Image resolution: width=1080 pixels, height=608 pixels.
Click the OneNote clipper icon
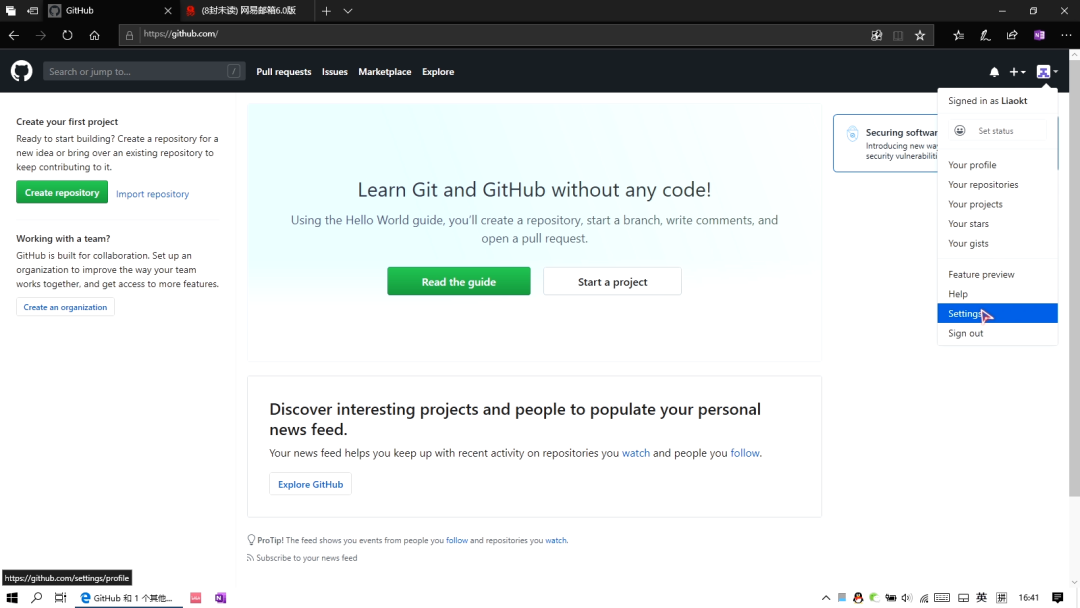[1039, 35]
